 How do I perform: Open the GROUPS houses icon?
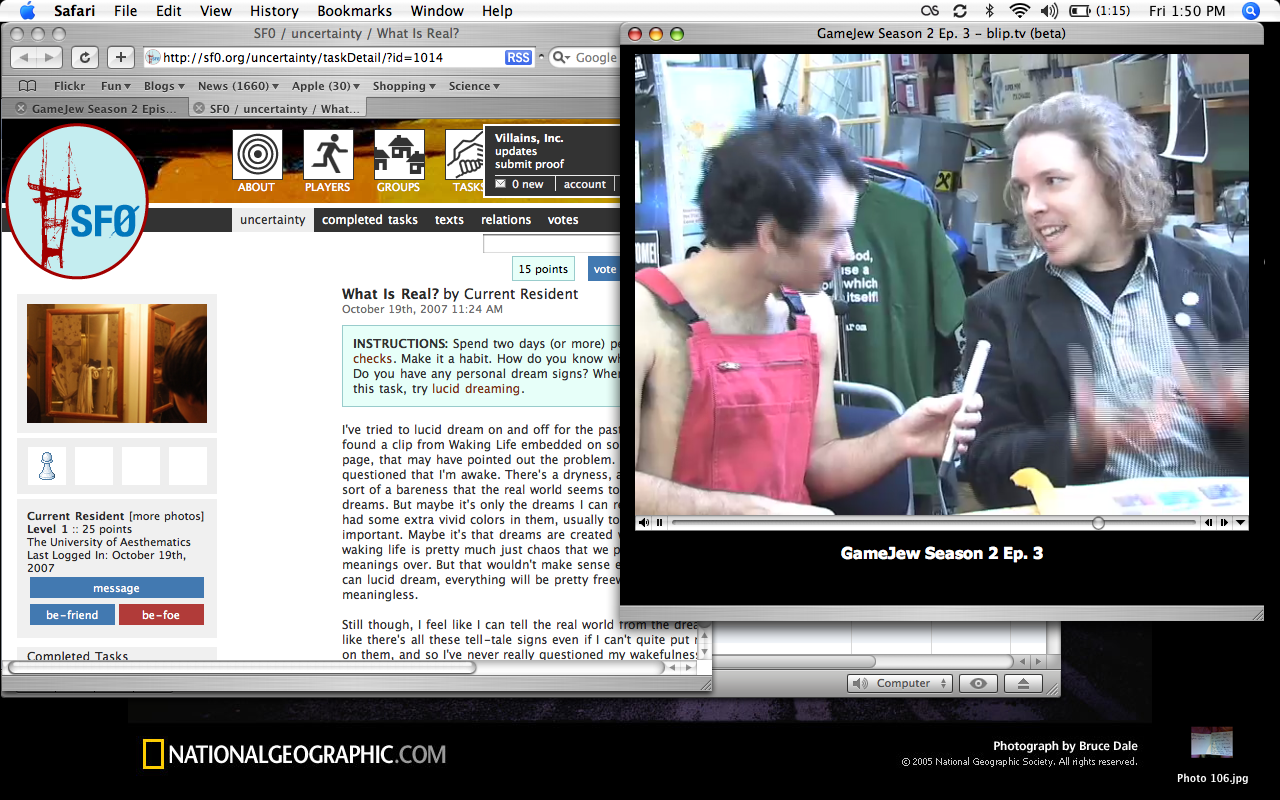pos(399,156)
